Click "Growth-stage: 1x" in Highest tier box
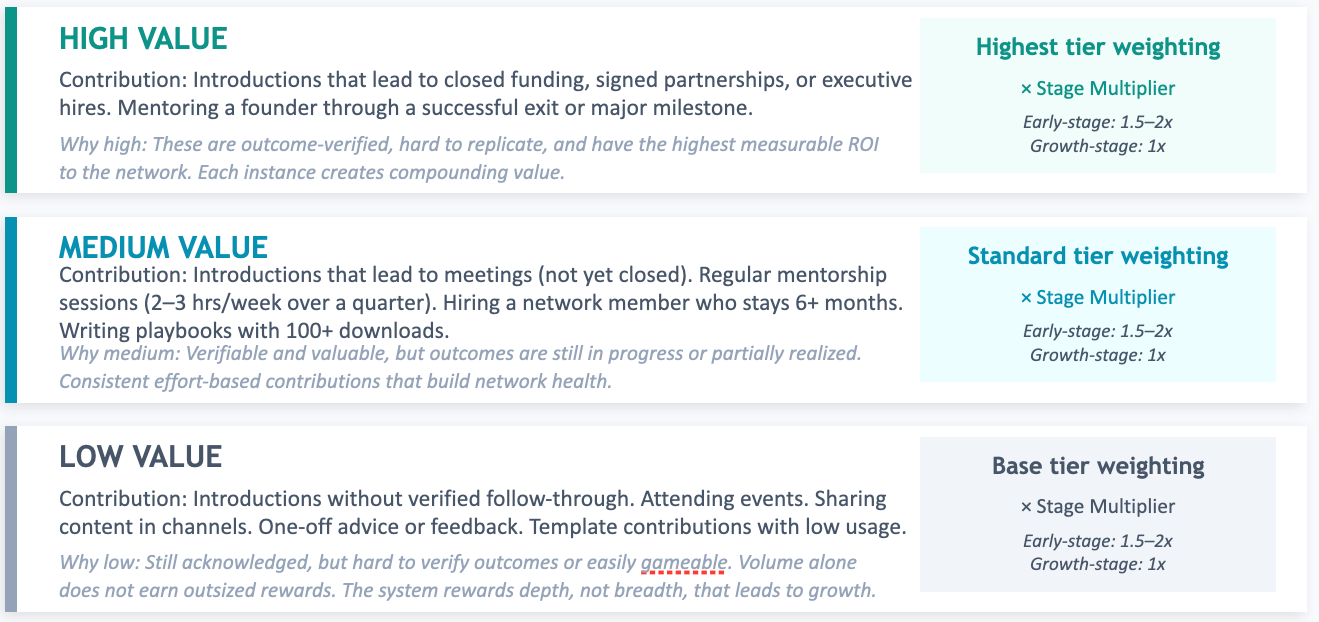1319x622 pixels. pos(1097,146)
